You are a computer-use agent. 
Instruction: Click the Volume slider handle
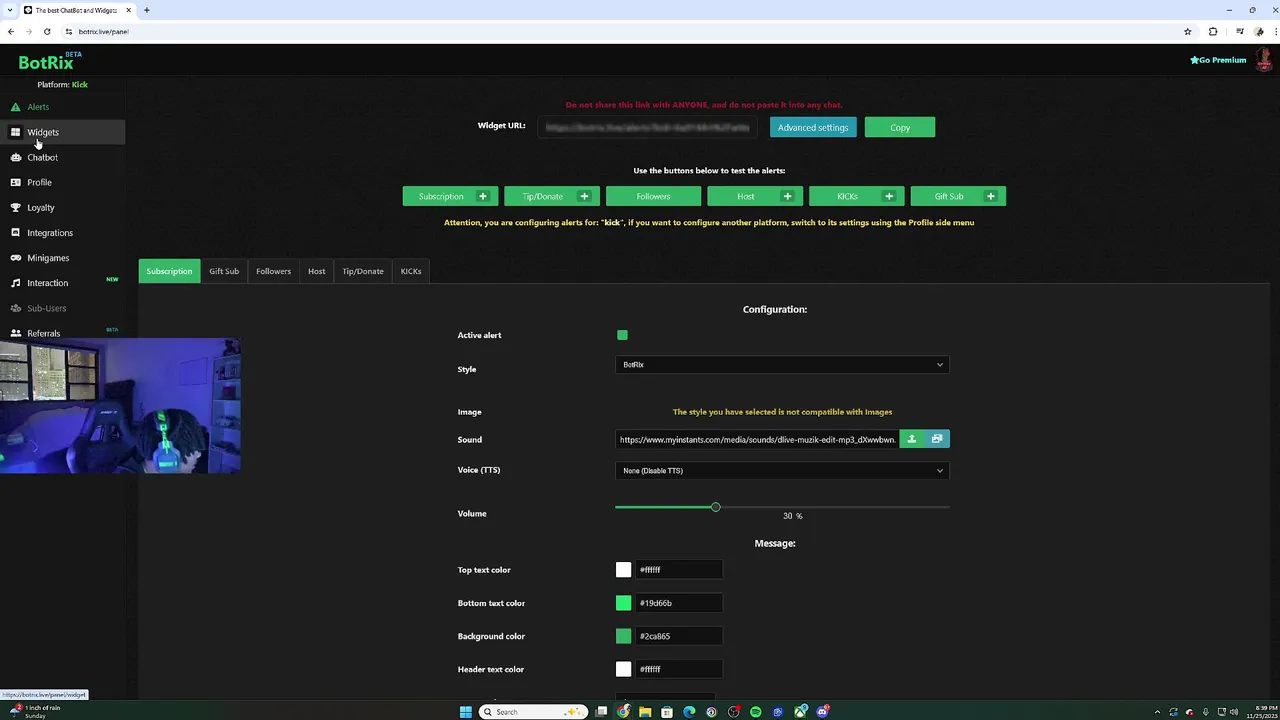point(715,507)
